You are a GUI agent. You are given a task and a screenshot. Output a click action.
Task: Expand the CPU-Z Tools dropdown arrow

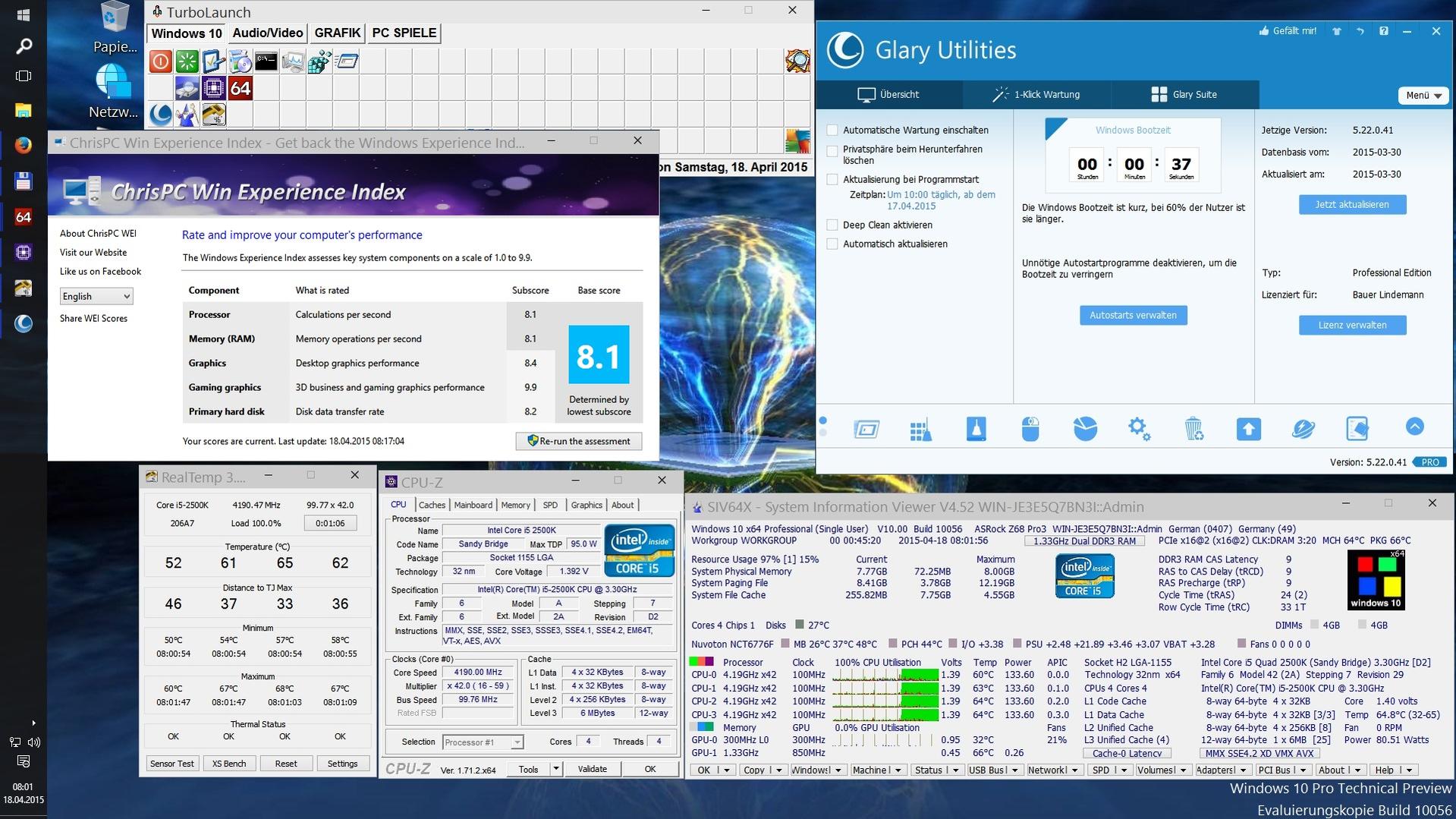coord(556,769)
